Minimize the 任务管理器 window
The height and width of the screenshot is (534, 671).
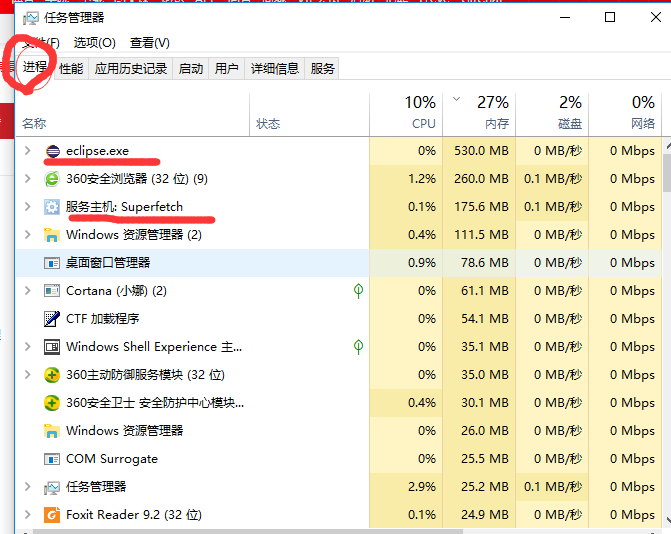pos(565,18)
